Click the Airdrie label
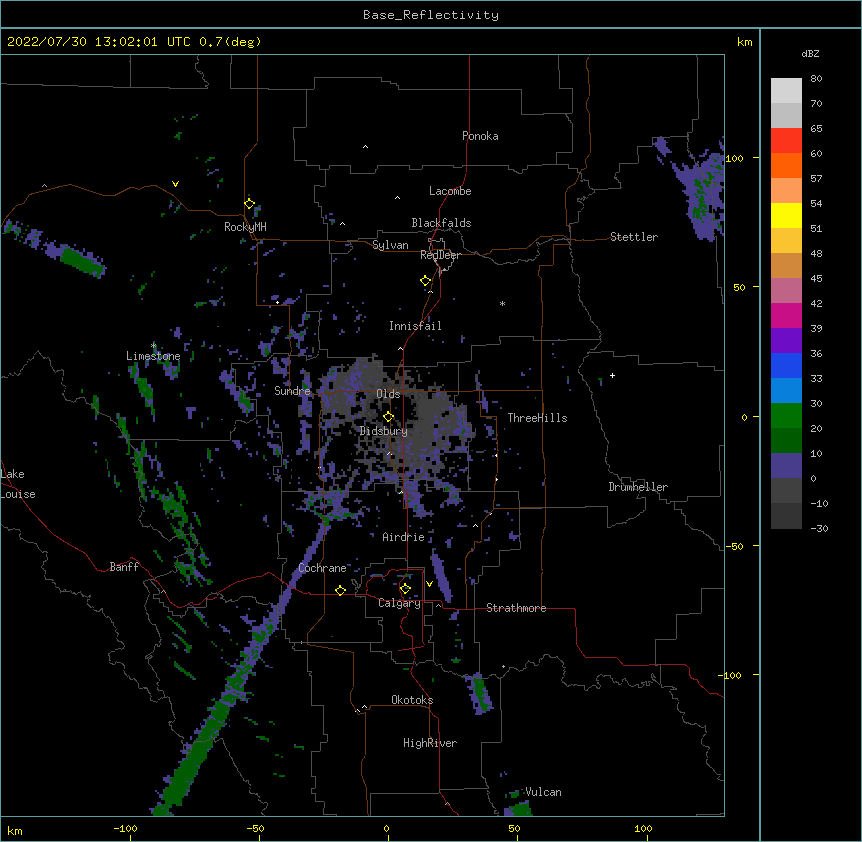The width and height of the screenshot is (862, 842). point(404,537)
